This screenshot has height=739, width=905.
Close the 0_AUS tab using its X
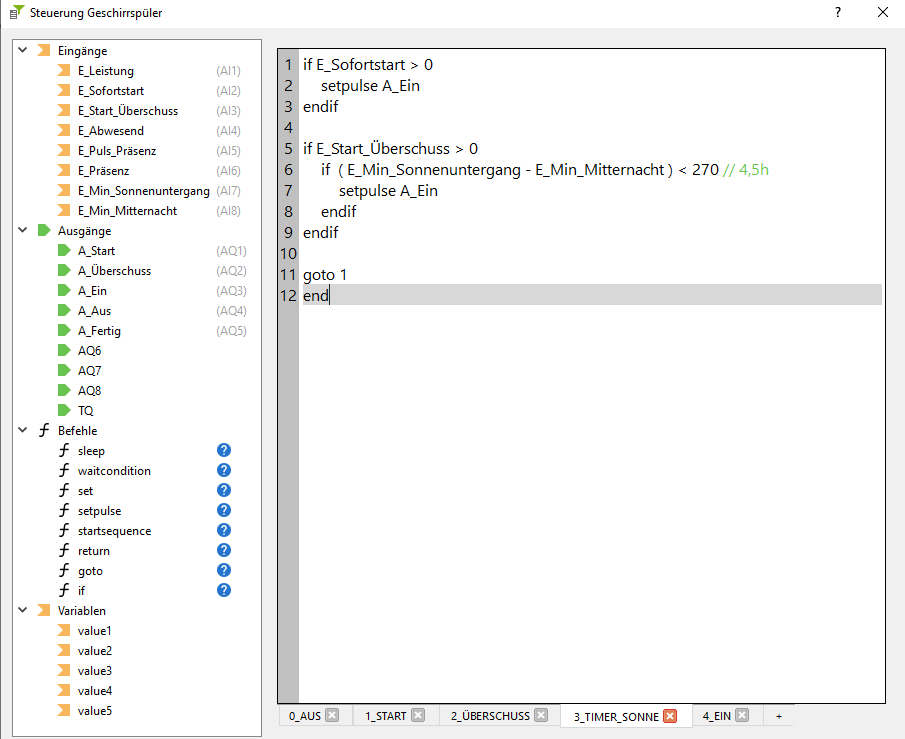click(332, 716)
